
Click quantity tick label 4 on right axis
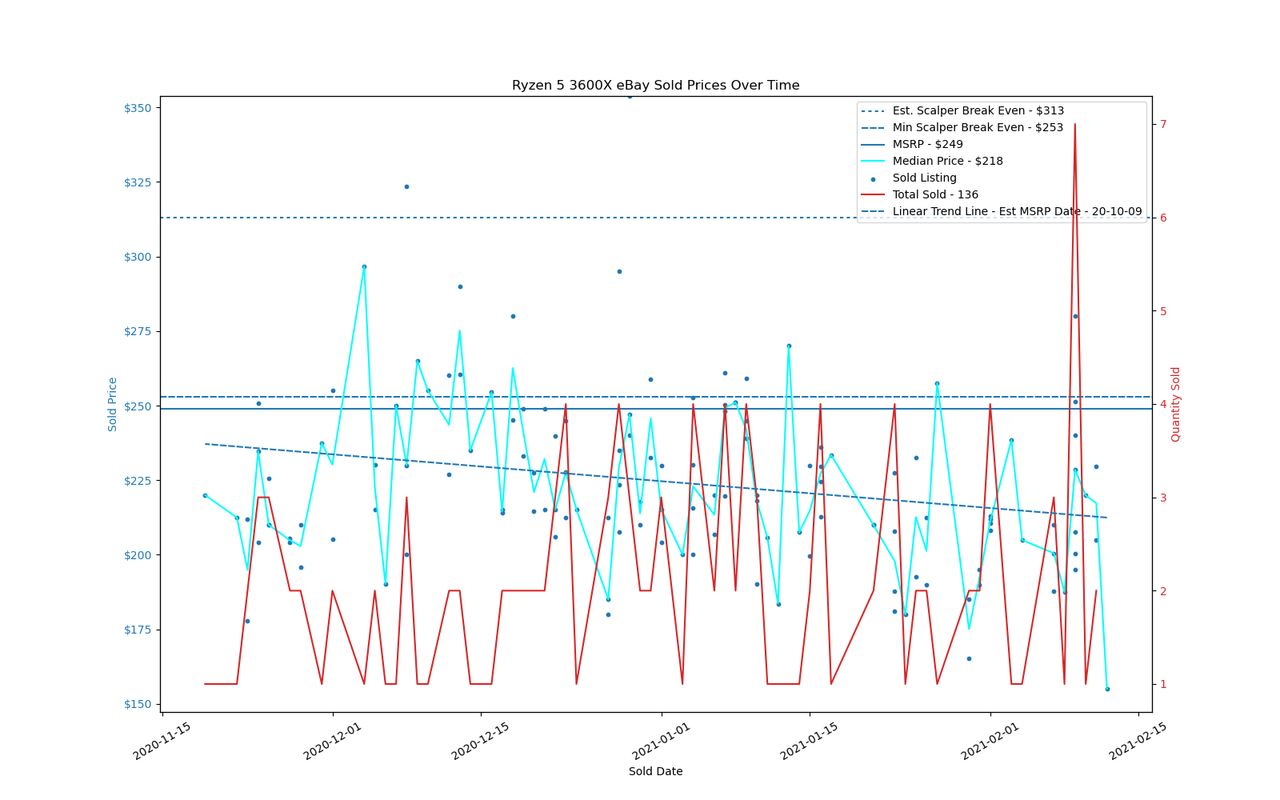(1163, 404)
